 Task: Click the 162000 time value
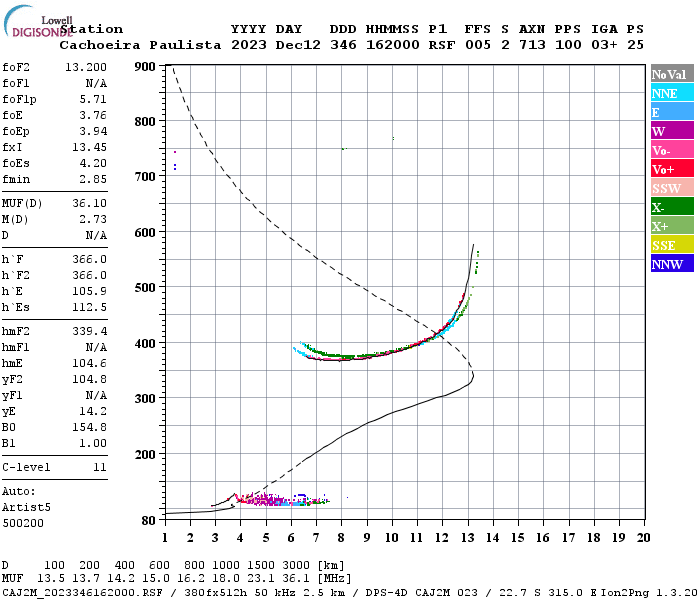(x=392, y=45)
